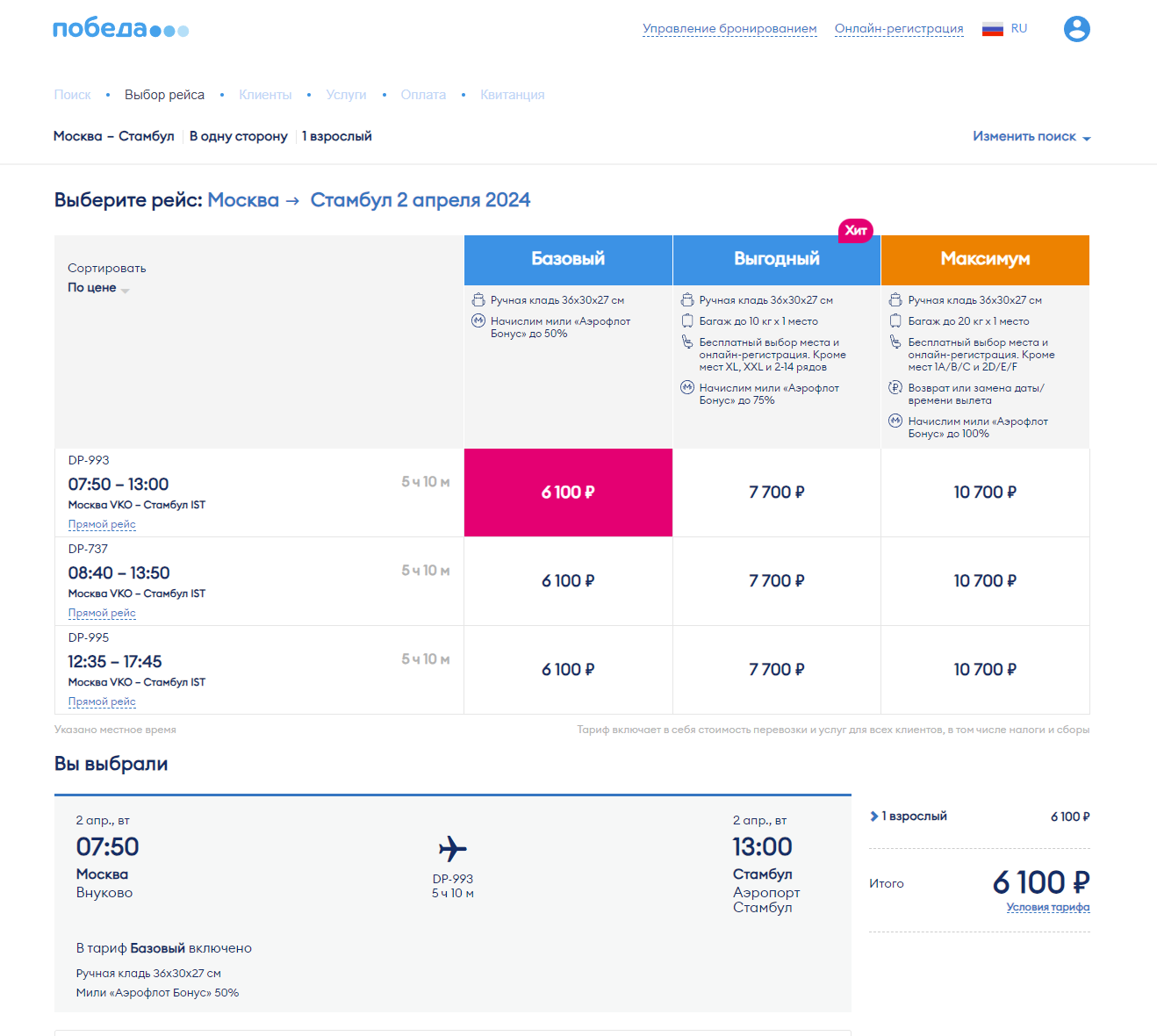This screenshot has width=1157, height=1036.
Task: Click the Pobeda logo
Action: [120, 29]
